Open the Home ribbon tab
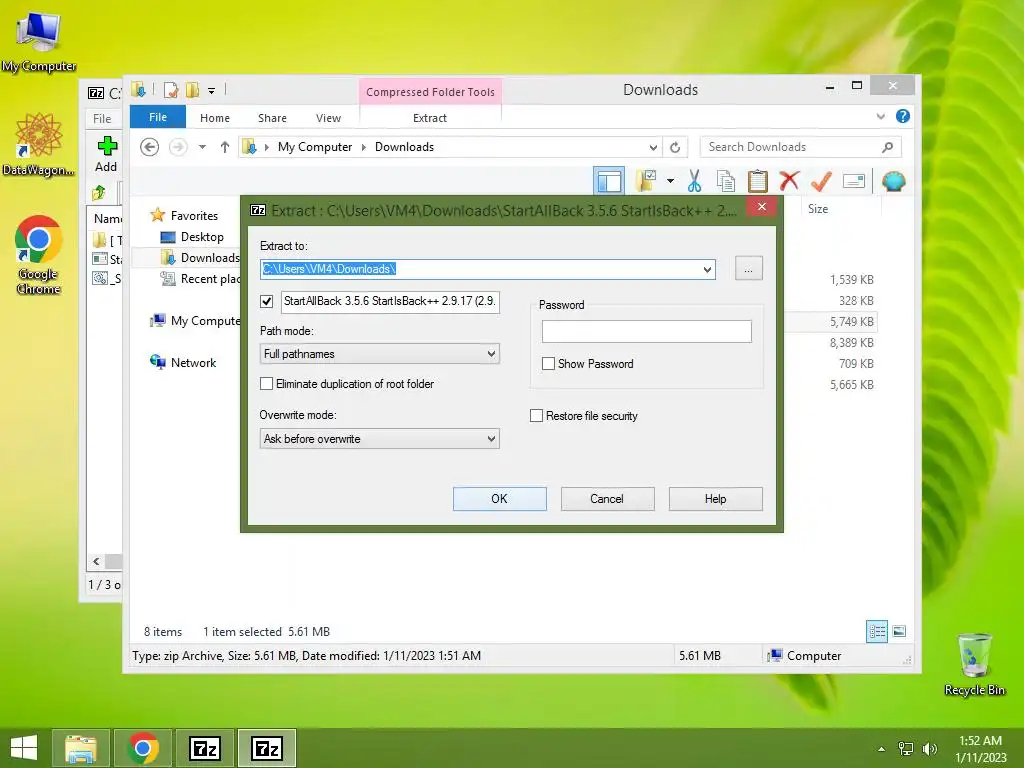This screenshot has width=1024, height=768. pyautogui.click(x=215, y=118)
